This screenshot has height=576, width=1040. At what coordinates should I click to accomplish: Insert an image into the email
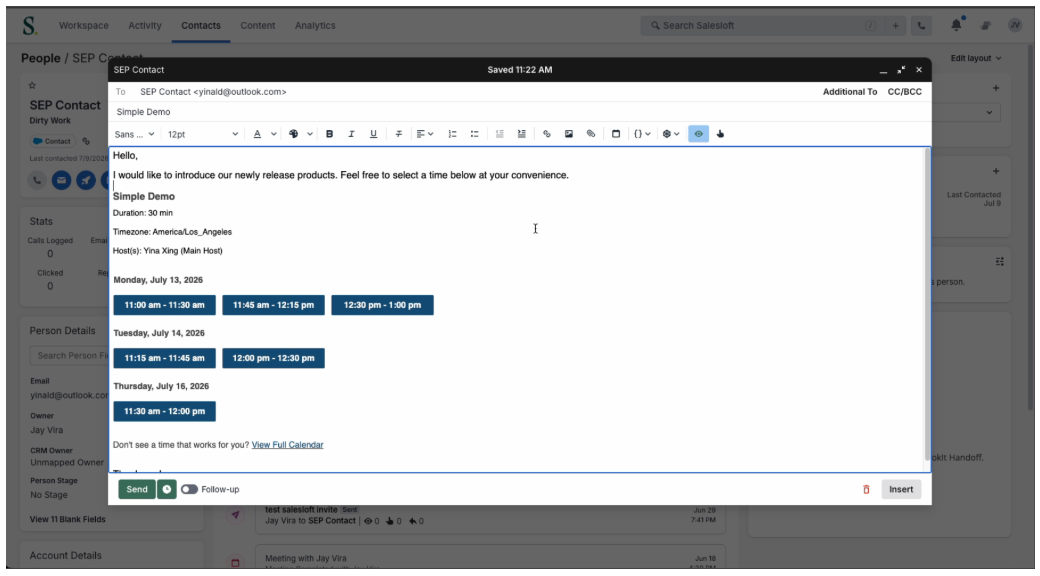[x=568, y=134]
